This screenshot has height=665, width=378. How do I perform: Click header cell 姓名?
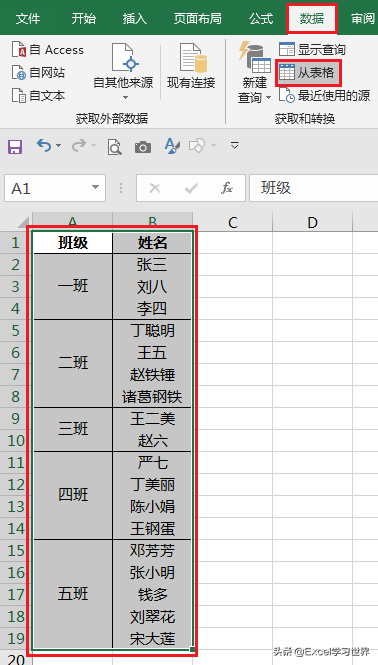(x=152, y=243)
